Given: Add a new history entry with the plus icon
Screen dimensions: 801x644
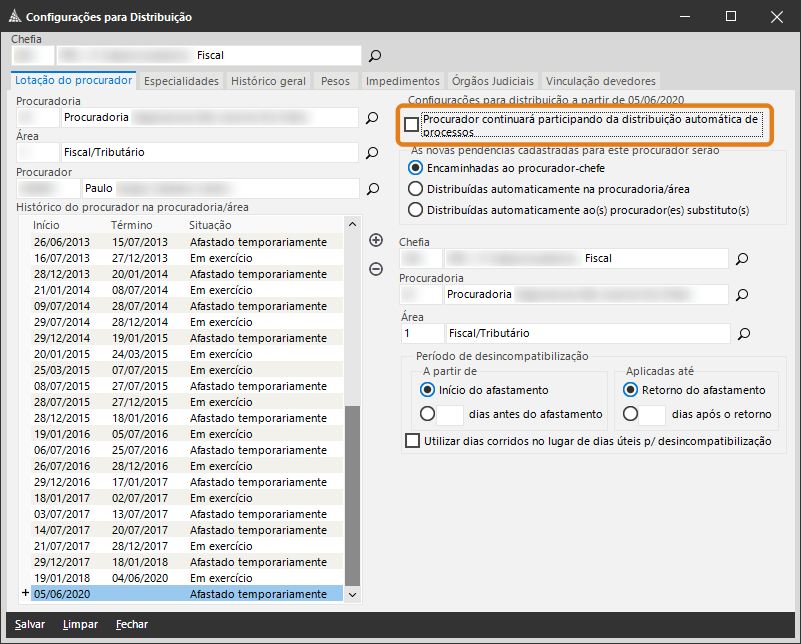Looking at the screenshot, I should (376, 240).
